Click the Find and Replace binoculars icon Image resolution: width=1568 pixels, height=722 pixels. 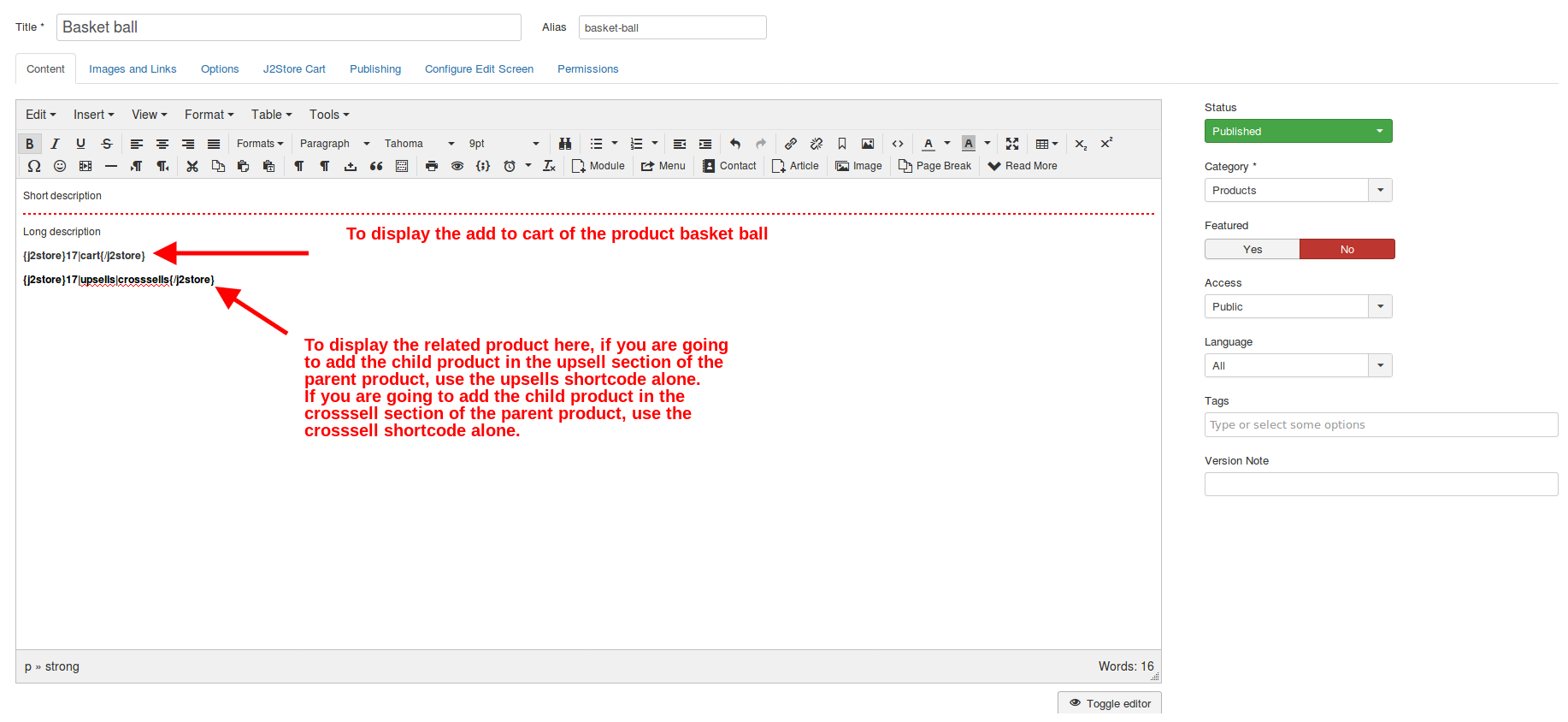point(564,144)
